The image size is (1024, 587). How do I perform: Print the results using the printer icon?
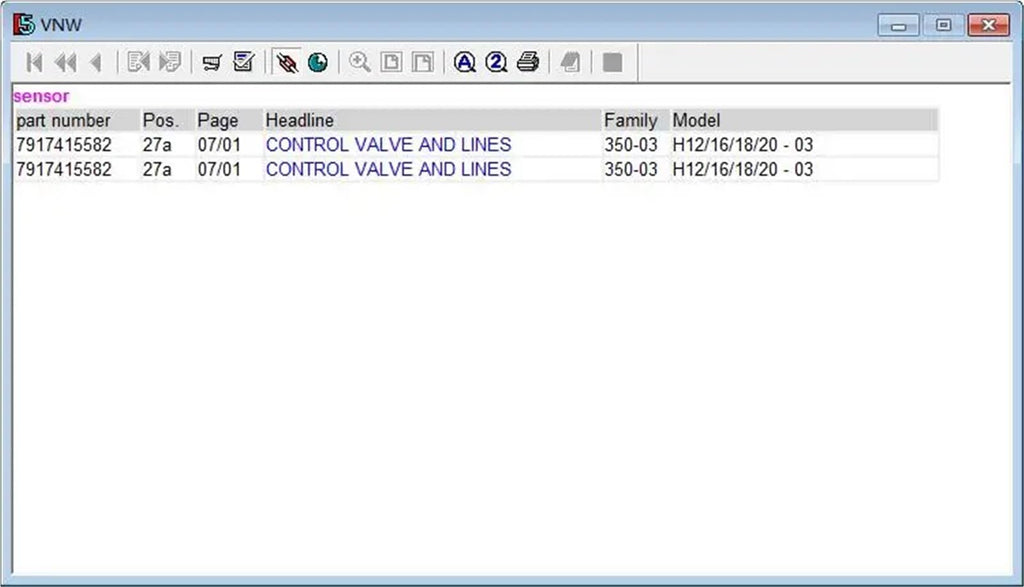tap(528, 63)
